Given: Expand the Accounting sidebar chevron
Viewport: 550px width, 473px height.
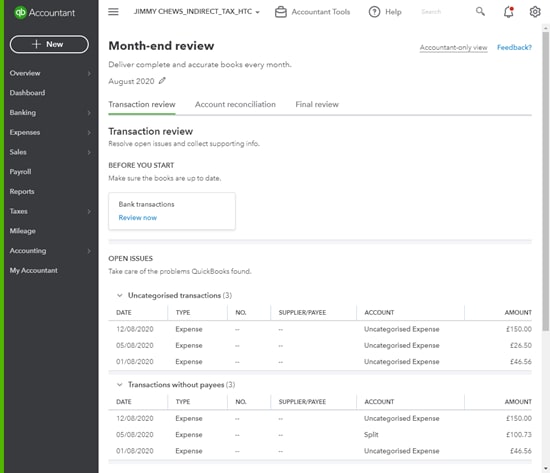Looking at the screenshot, I should tap(89, 251).
